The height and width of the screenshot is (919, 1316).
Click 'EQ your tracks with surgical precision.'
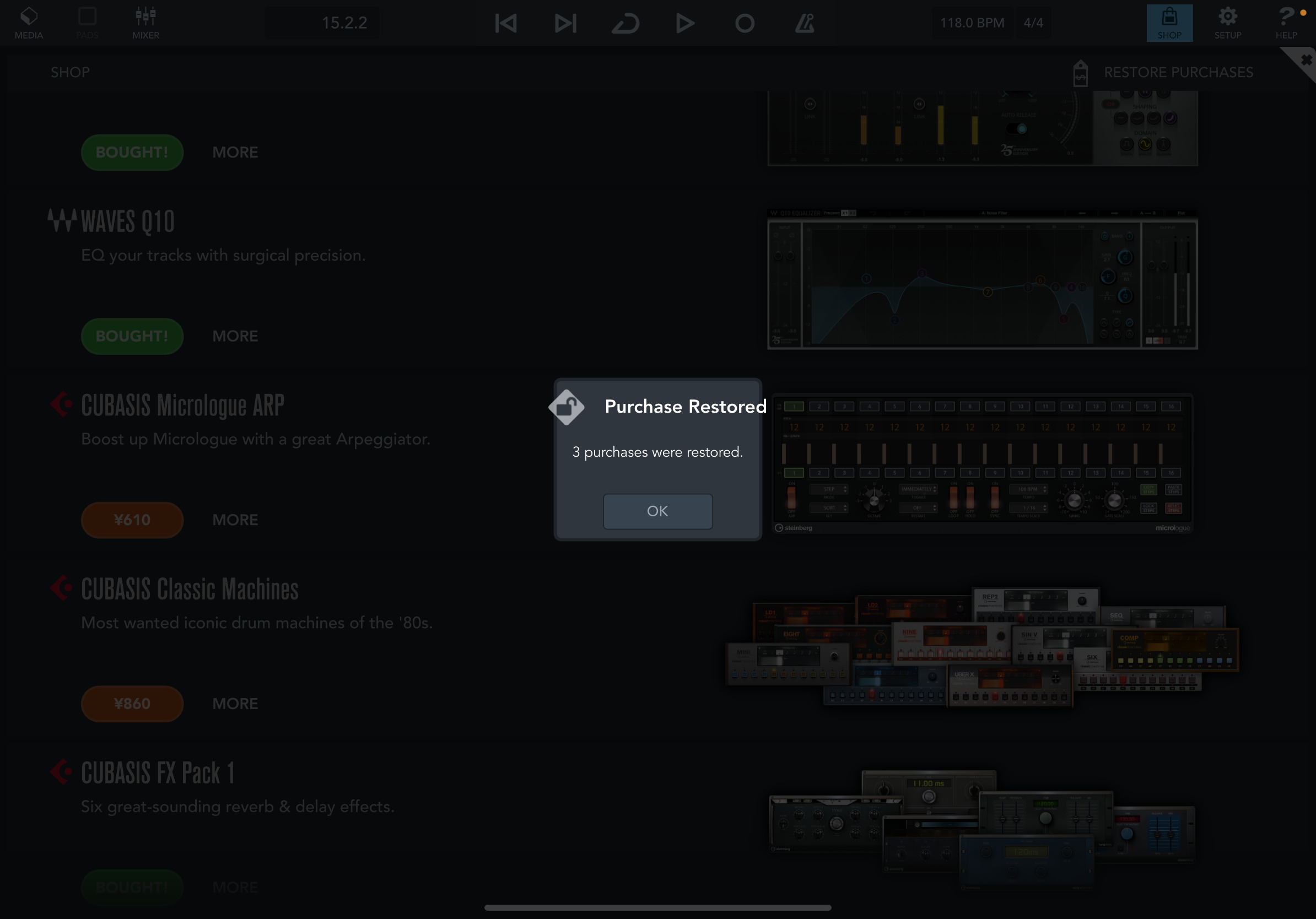(223, 255)
